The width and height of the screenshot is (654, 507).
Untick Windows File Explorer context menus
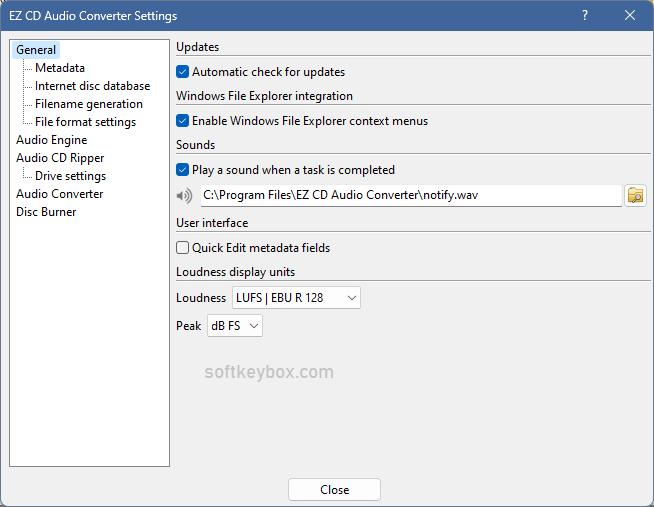coord(182,121)
